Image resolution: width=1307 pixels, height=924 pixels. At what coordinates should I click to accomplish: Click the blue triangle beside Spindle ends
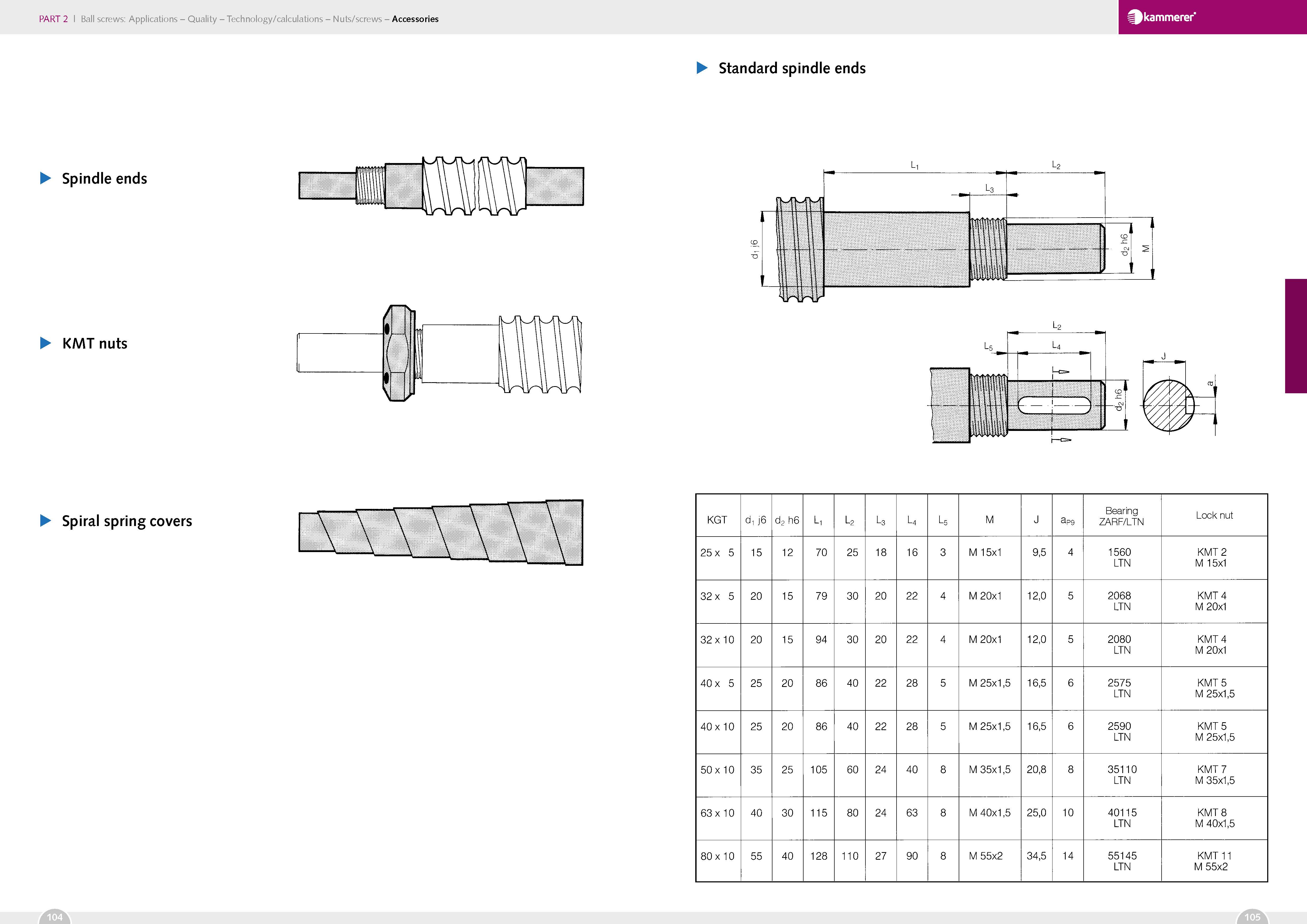pos(46,178)
